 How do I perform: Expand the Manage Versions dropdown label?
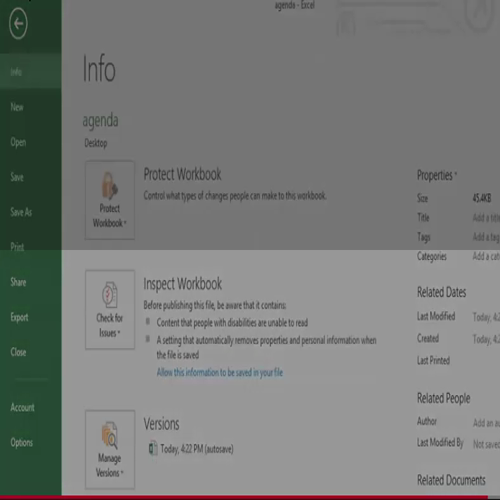(x=110, y=465)
